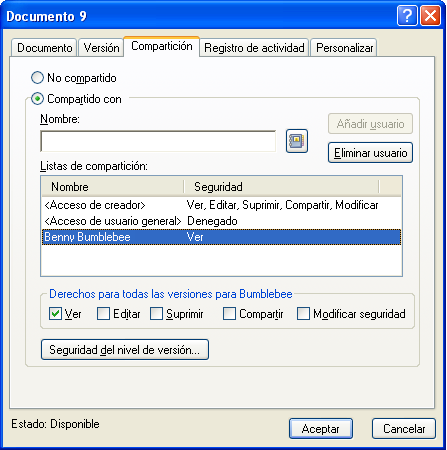The image size is (447, 450).
Task: Enable the Editar checkbox
Action: click(103, 314)
